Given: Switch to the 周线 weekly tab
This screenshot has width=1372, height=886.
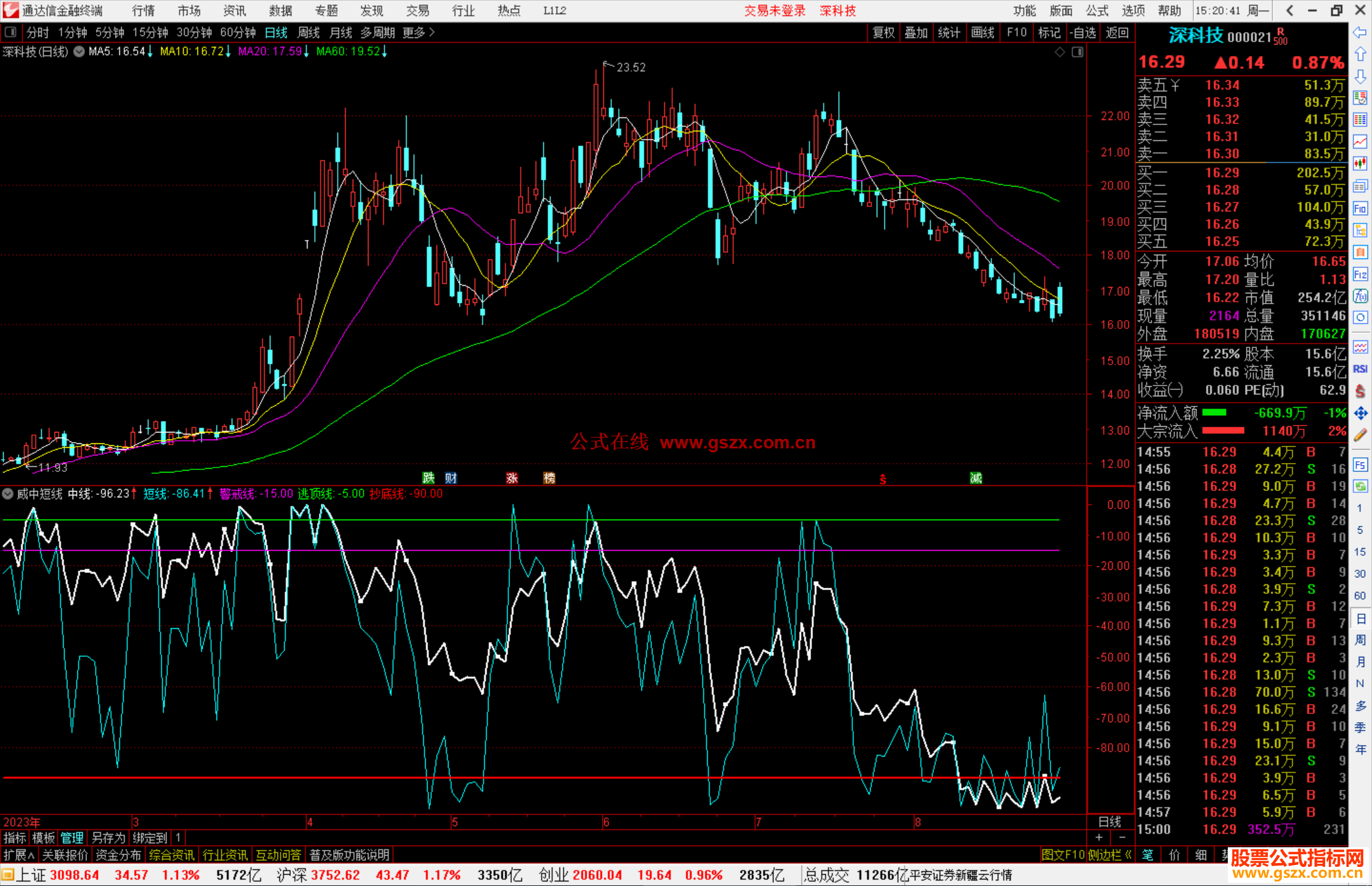Looking at the screenshot, I should point(309,32).
